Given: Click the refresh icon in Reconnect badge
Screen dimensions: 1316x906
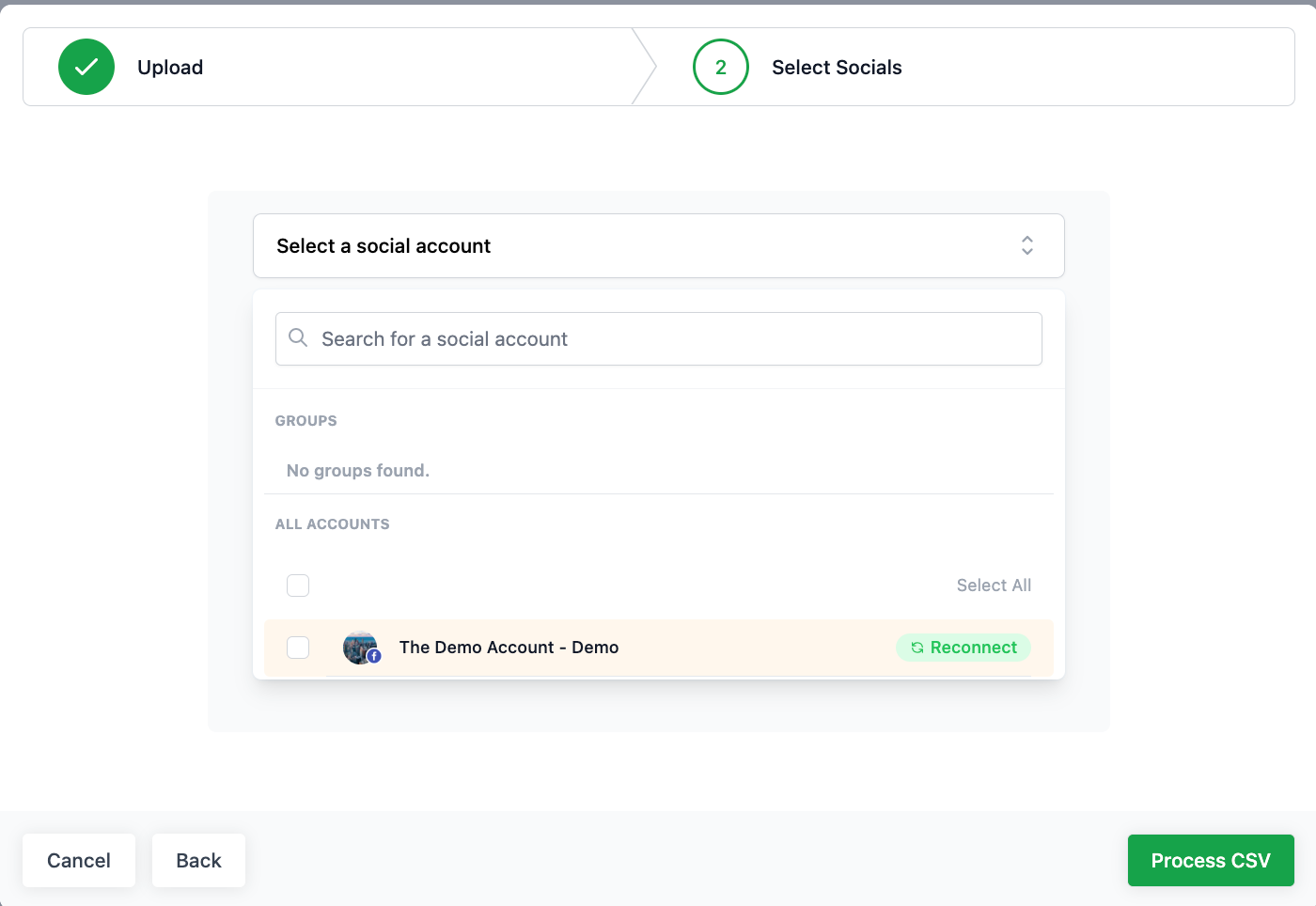Looking at the screenshot, I should pos(916,648).
